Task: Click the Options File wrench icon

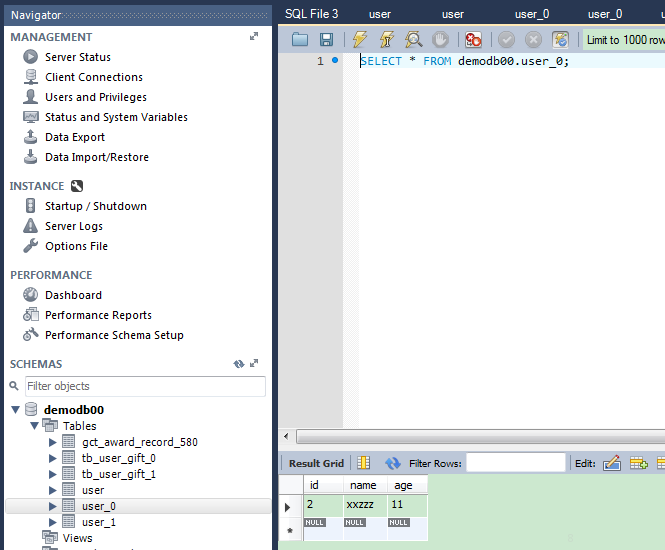Action: click(x=30, y=246)
